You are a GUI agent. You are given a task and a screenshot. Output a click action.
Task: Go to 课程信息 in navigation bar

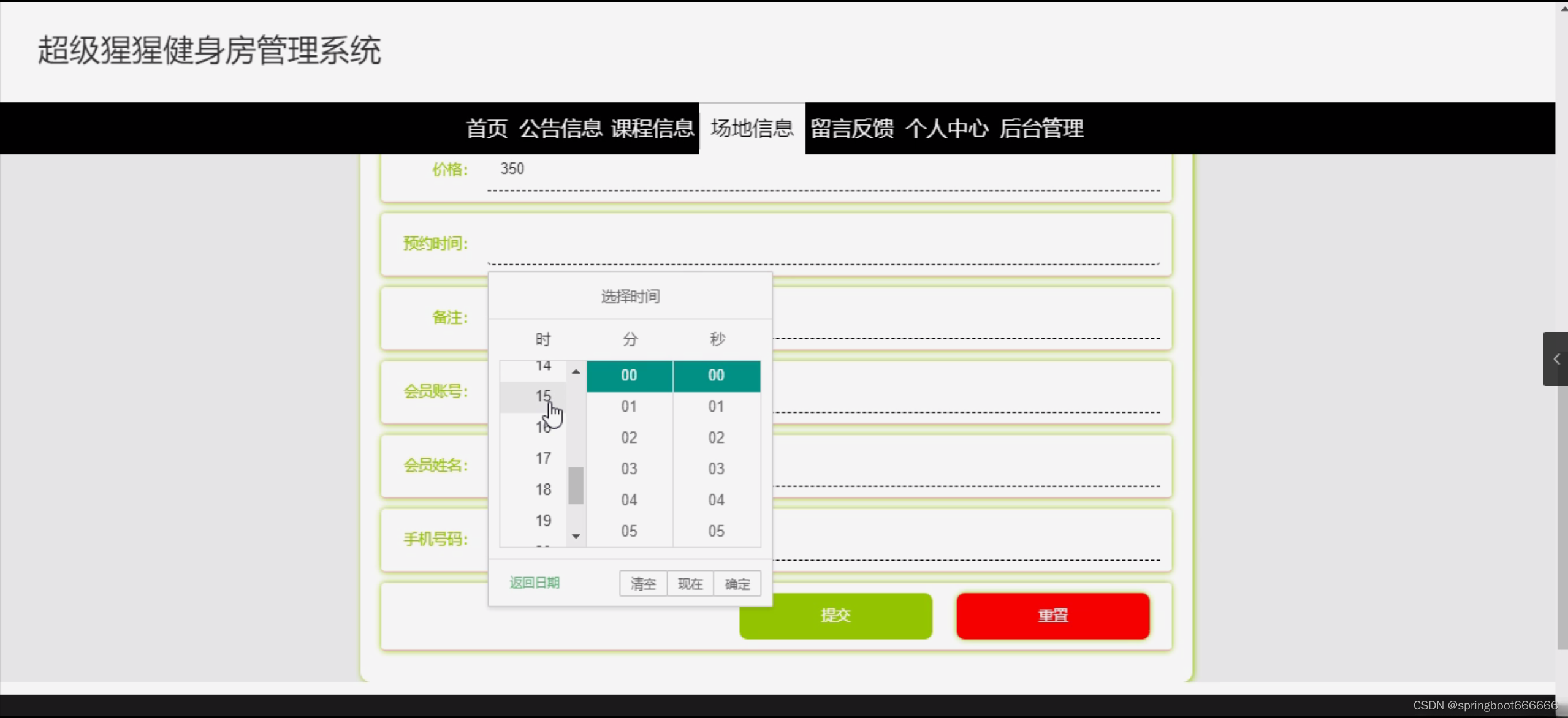point(652,129)
